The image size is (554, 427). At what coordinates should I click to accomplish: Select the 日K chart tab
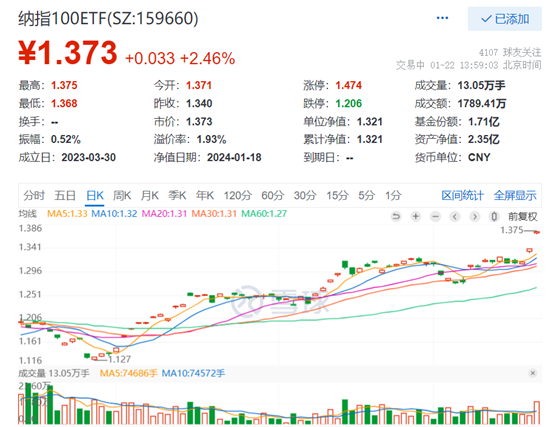click(x=95, y=195)
